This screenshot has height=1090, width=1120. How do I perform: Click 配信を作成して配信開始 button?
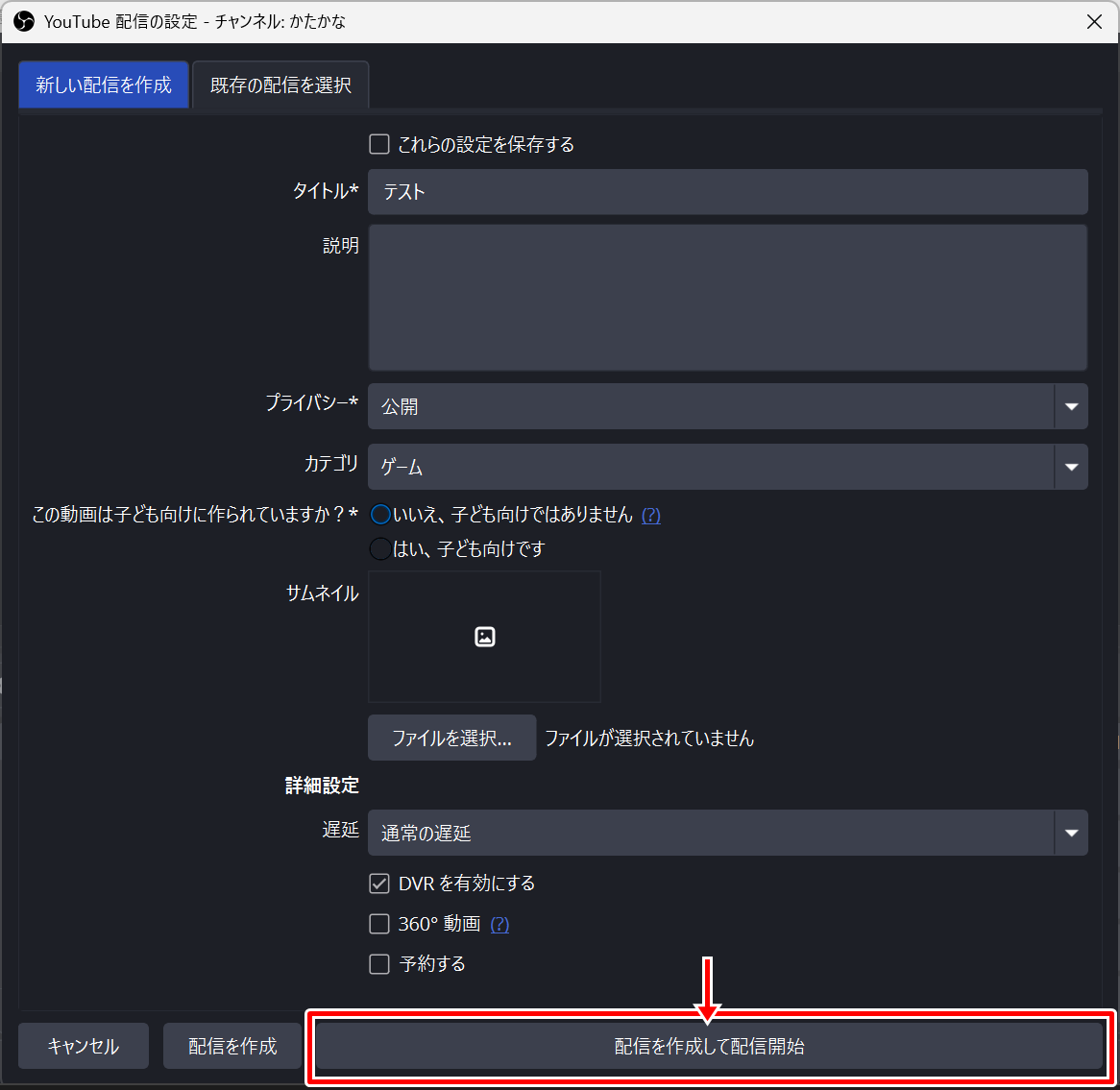(709, 1046)
